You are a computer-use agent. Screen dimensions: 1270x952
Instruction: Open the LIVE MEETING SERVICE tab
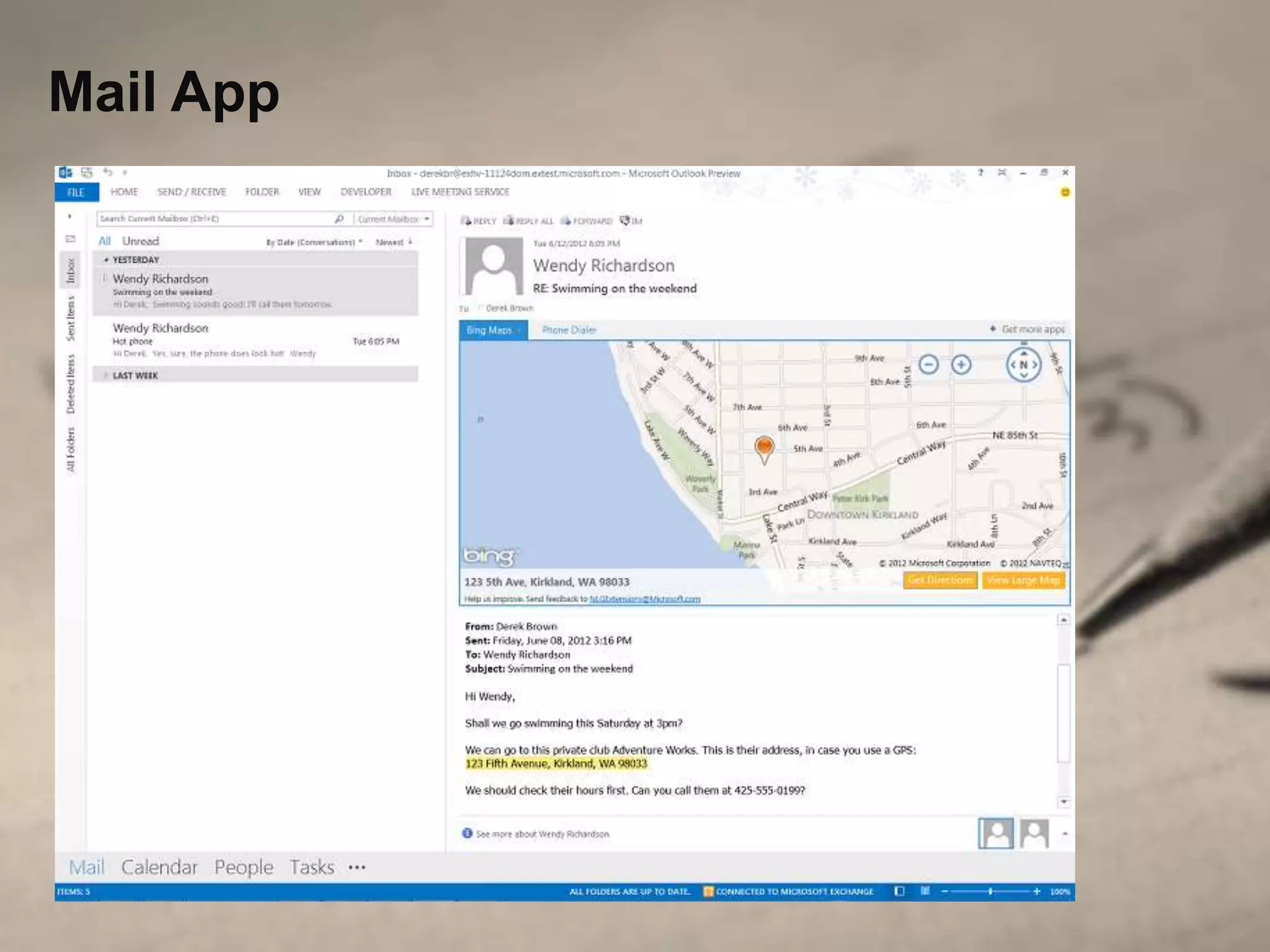point(460,192)
